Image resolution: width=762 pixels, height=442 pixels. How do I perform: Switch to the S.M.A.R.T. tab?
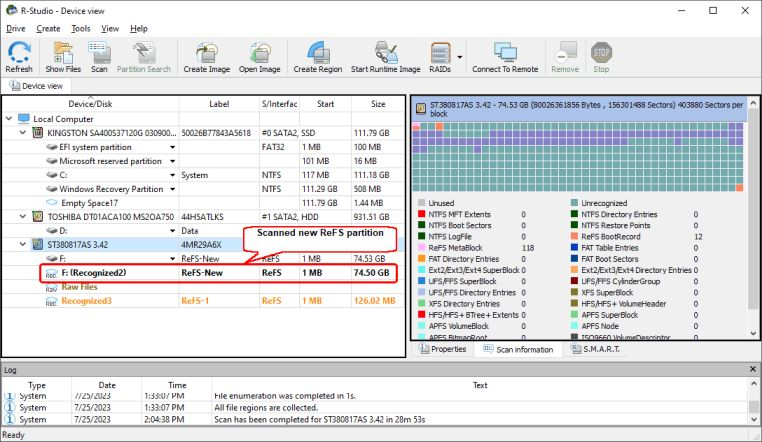coord(595,349)
